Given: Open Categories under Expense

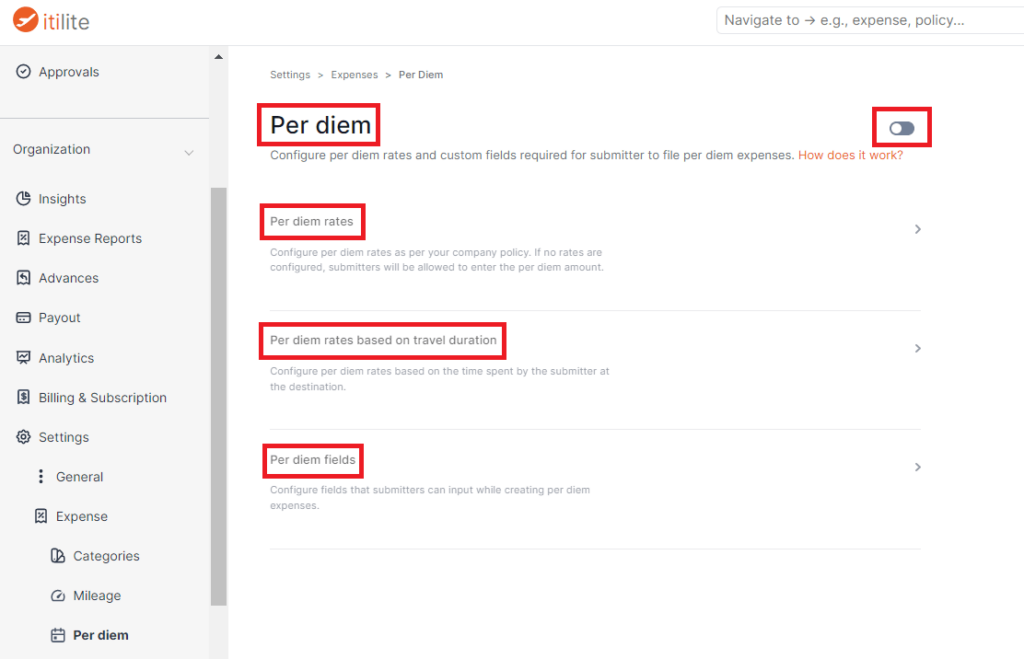Looking at the screenshot, I should tap(106, 556).
